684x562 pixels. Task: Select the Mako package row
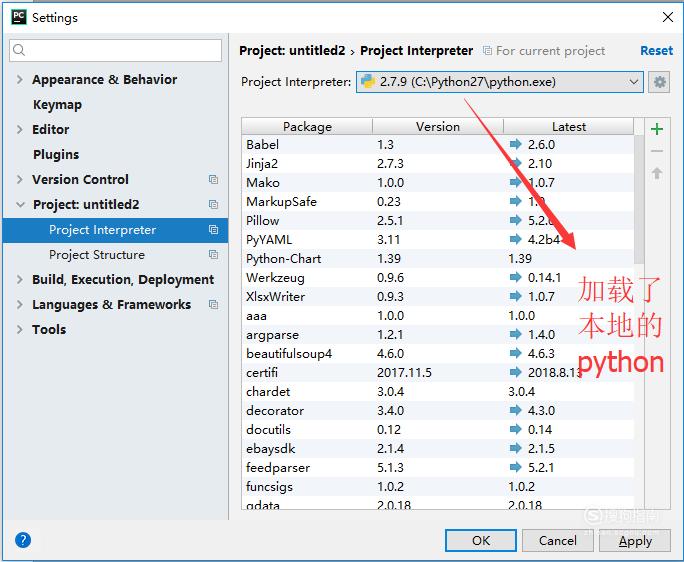438,182
